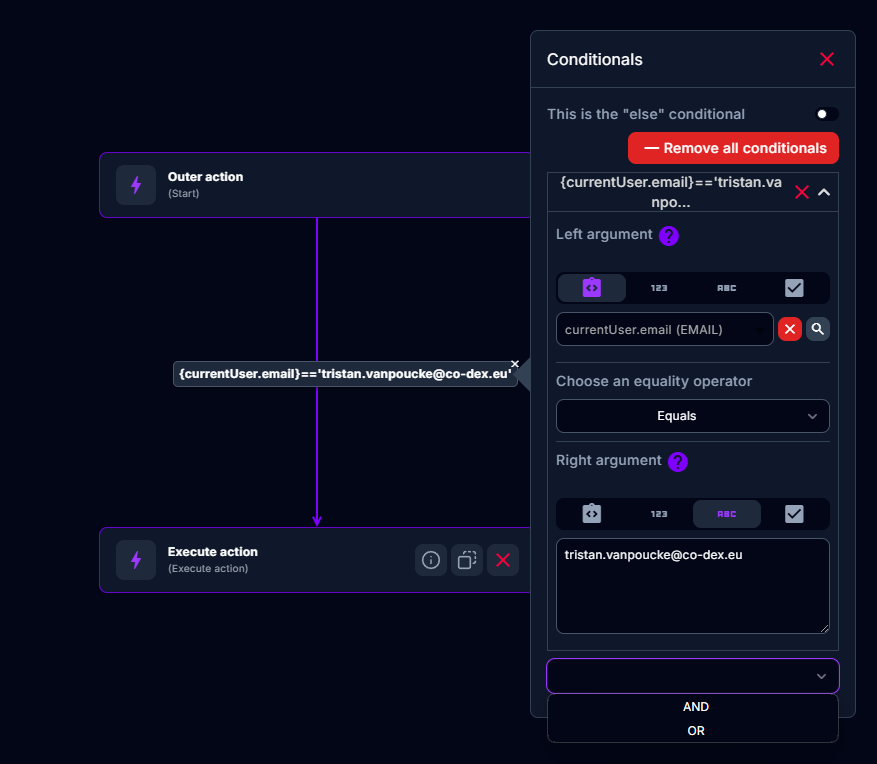Select the boolean checkbox type for Left argument
This screenshot has width=877, height=764.
point(794,288)
